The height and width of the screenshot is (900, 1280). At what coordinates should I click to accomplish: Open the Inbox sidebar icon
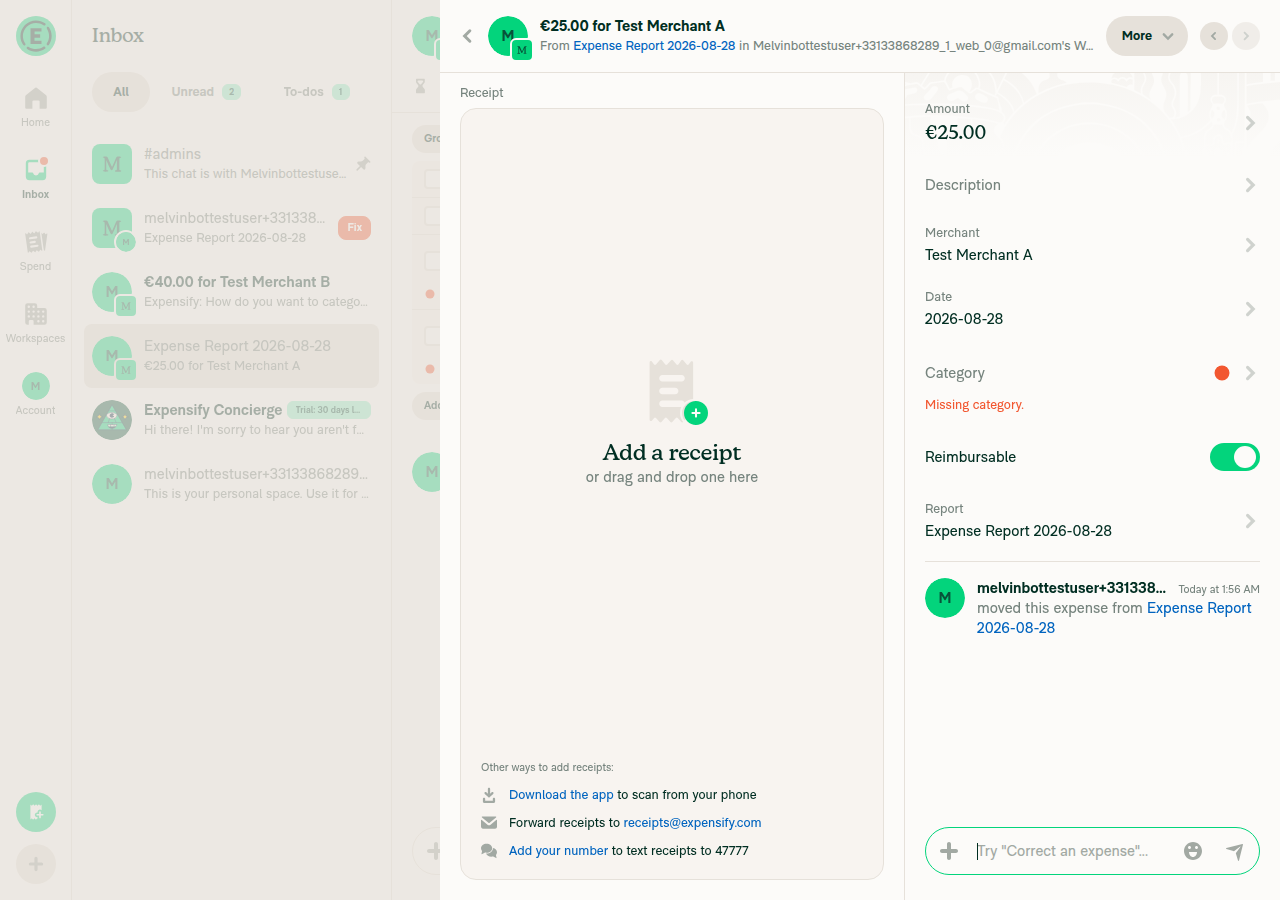click(x=36, y=179)
